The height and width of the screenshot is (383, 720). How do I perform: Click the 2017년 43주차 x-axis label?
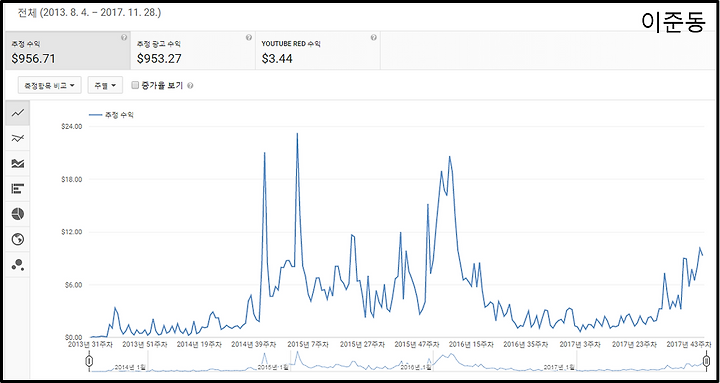click(x=688, y=344)
